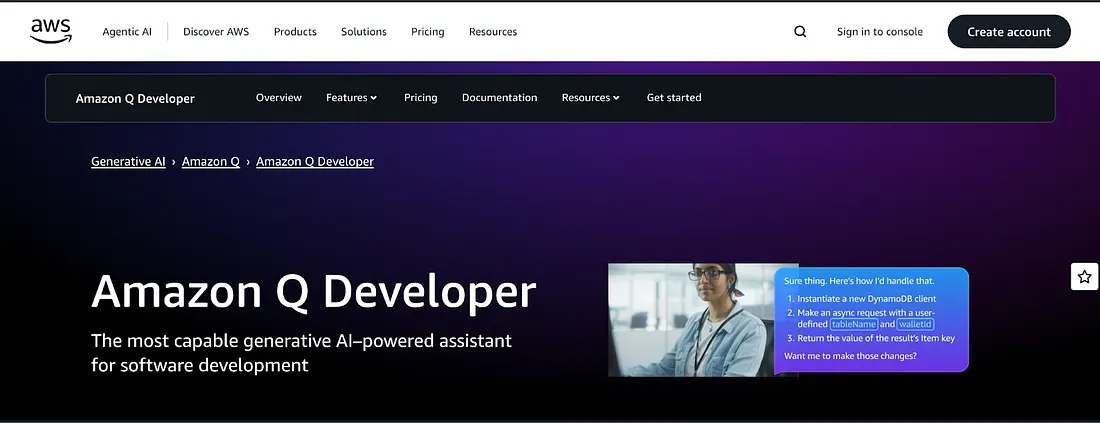
Task: Expand the Resources dropdown in subnav
Action: [591, 98]
